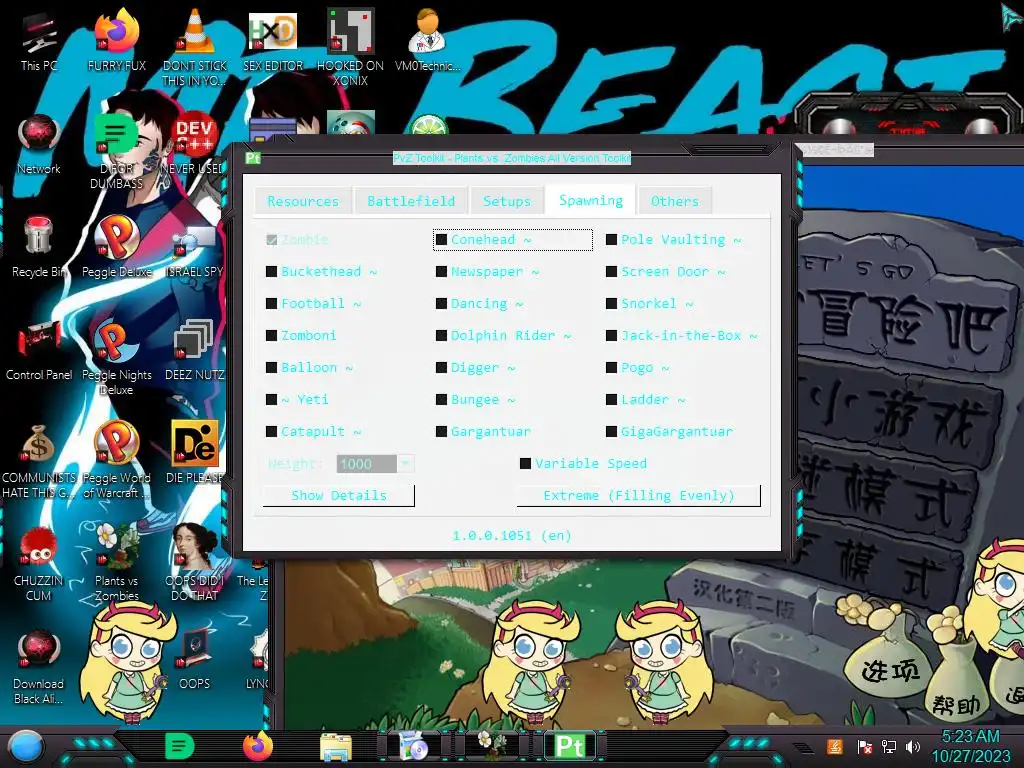Click the Extreme (Filling Evenly) button

(x=639, y=496)
